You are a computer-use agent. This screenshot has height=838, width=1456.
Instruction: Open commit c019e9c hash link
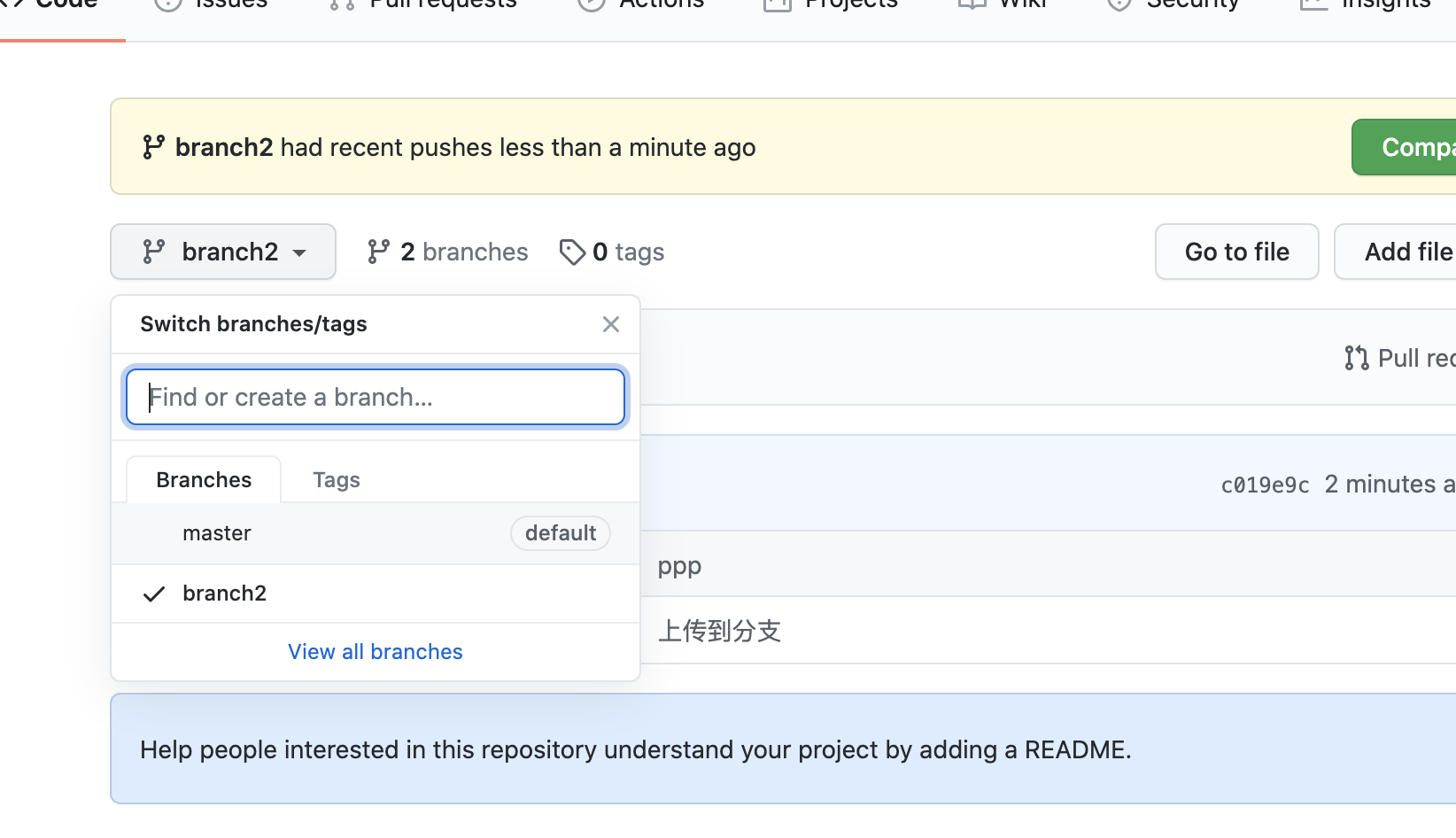pos(1265,485)
